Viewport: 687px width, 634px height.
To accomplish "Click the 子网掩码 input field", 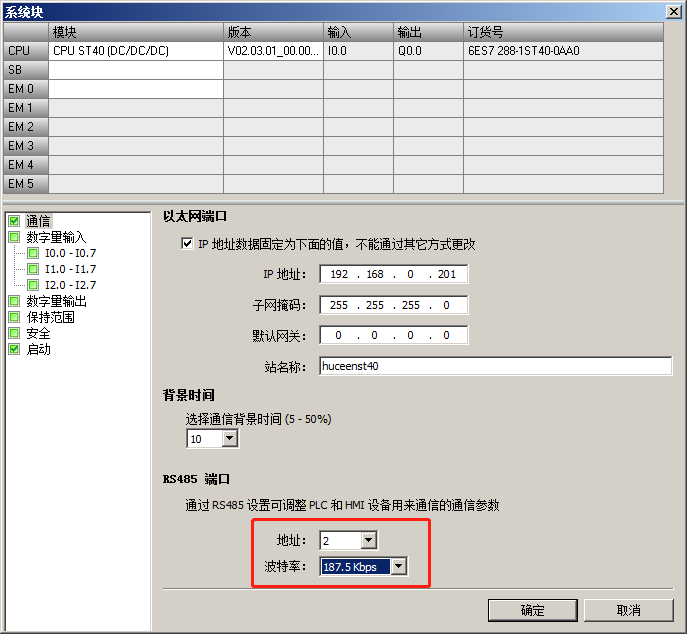I will point(393,305).
